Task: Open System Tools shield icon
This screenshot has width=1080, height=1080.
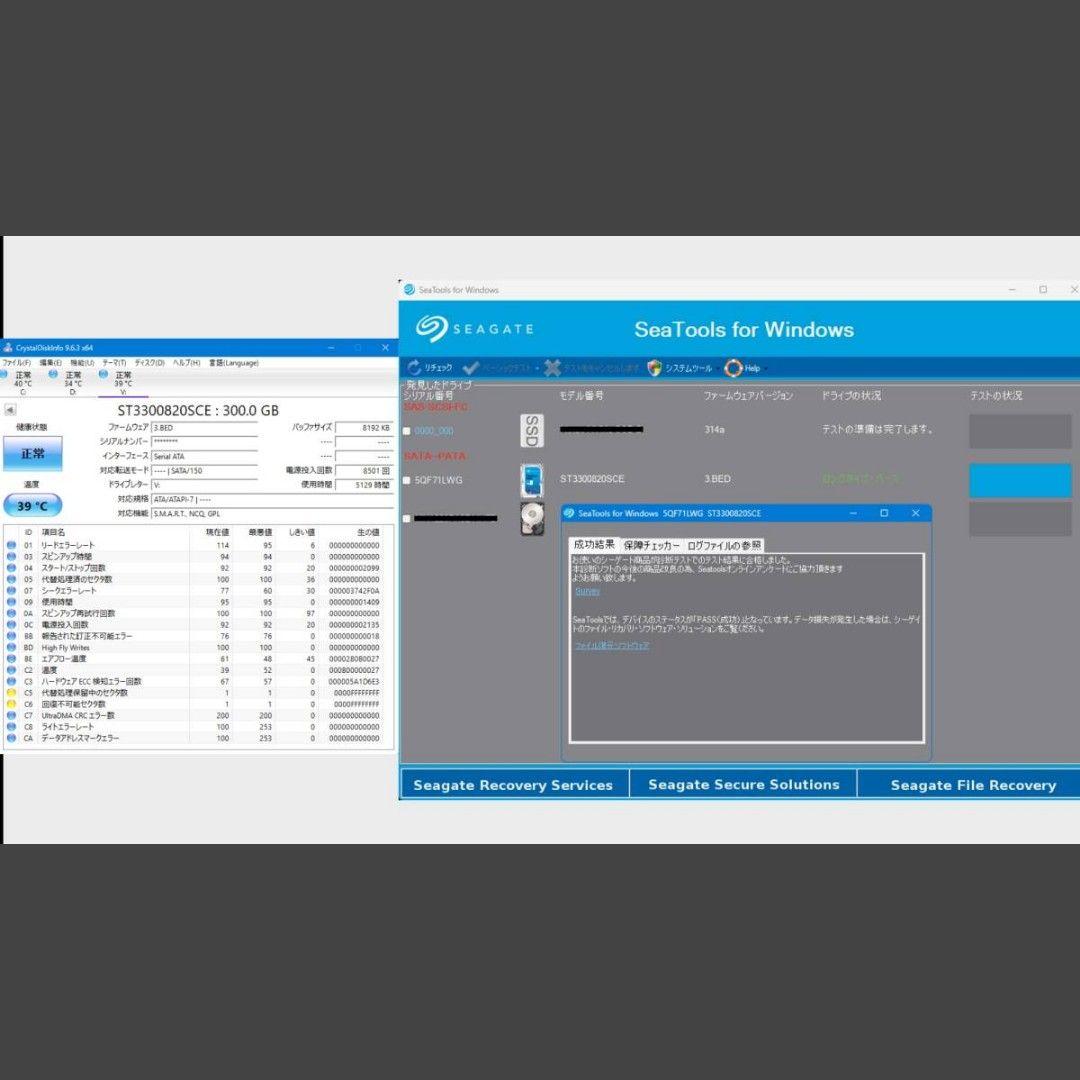Action: [x=655, y=368]
